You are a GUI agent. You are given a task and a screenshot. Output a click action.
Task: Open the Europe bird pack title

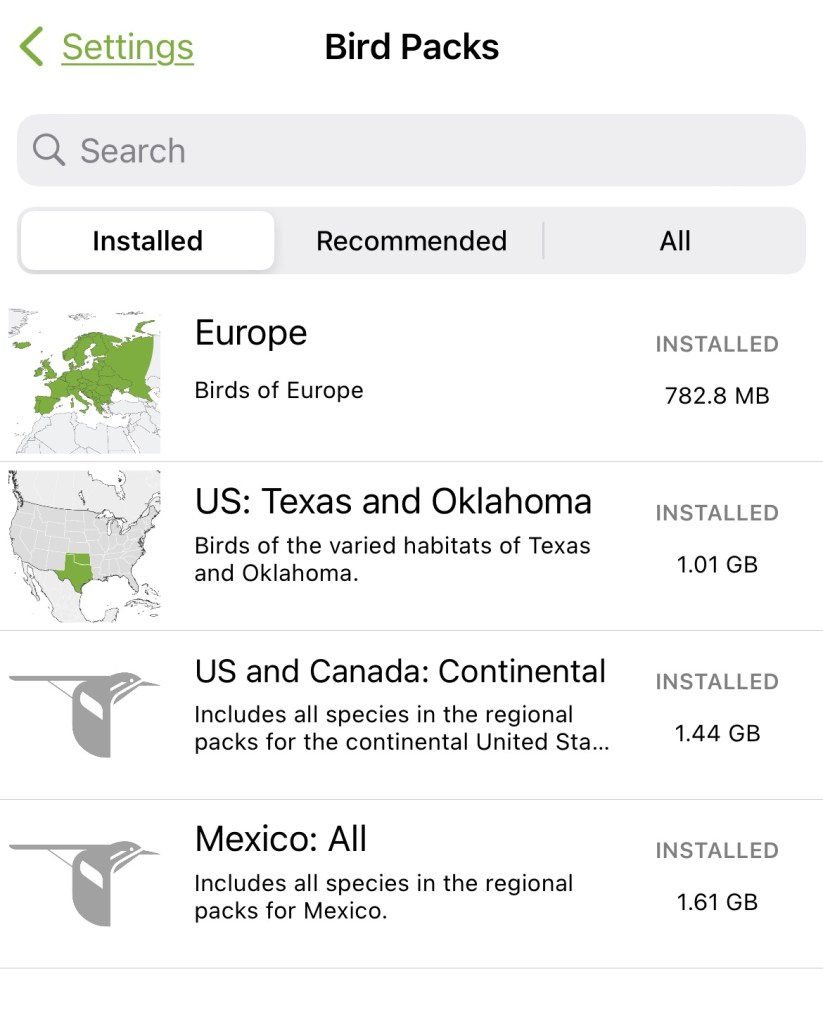(x=251, y=333)
